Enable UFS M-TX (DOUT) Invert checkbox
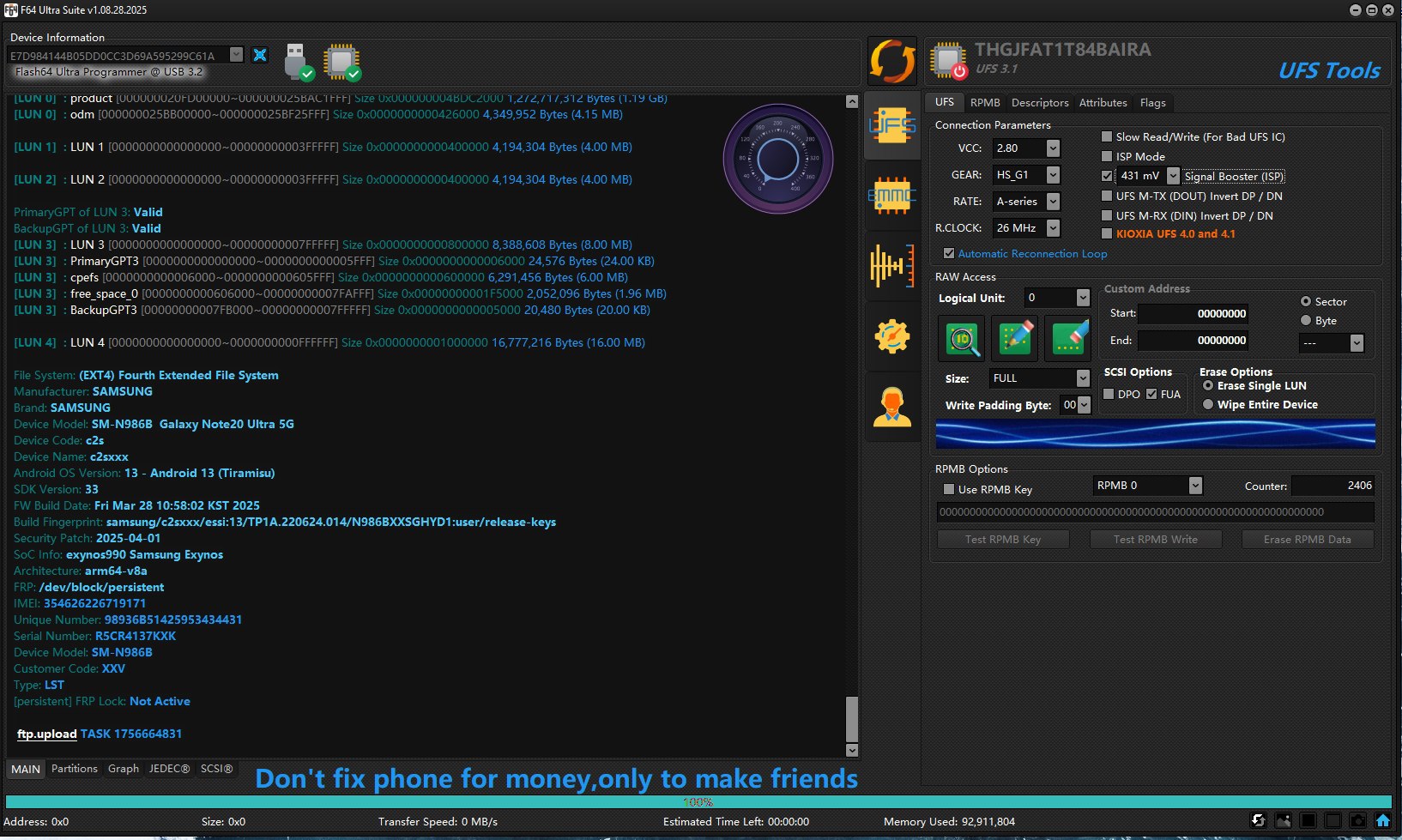Image resolution: width=1402 pixels, height=840 pixels. coord(1107,196)
